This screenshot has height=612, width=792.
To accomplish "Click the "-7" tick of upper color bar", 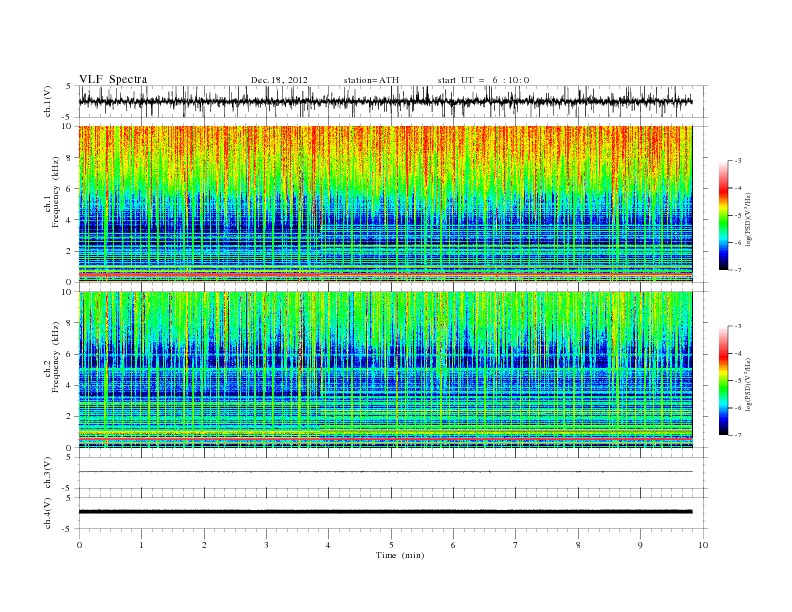I will [738, 270].
